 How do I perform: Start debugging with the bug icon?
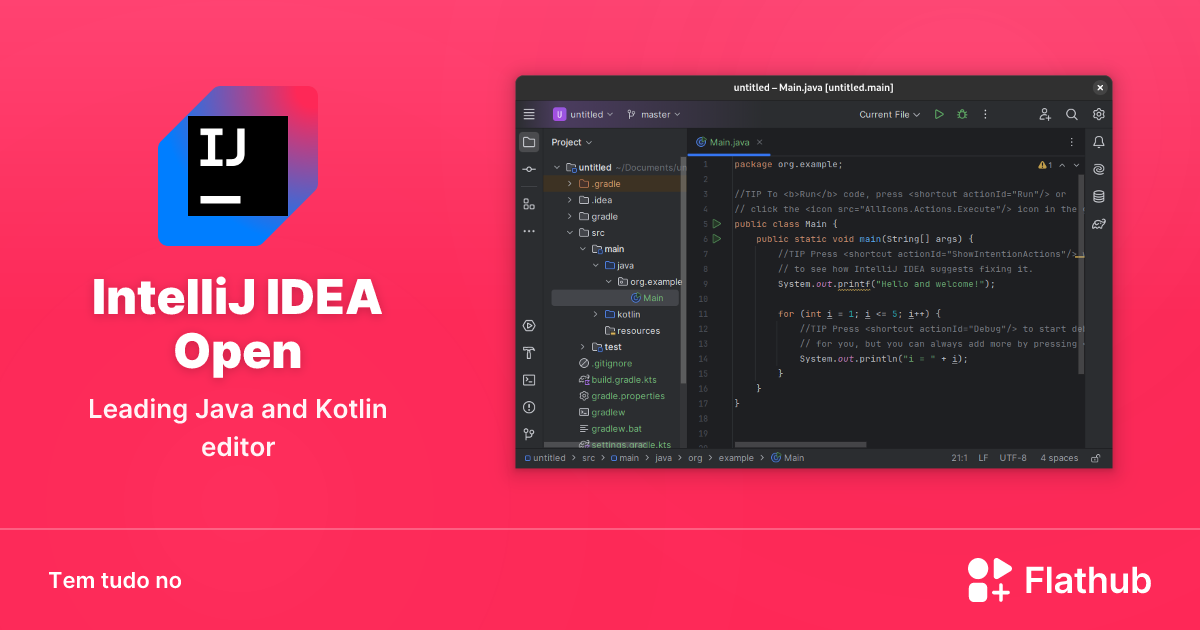pos(962,115)
